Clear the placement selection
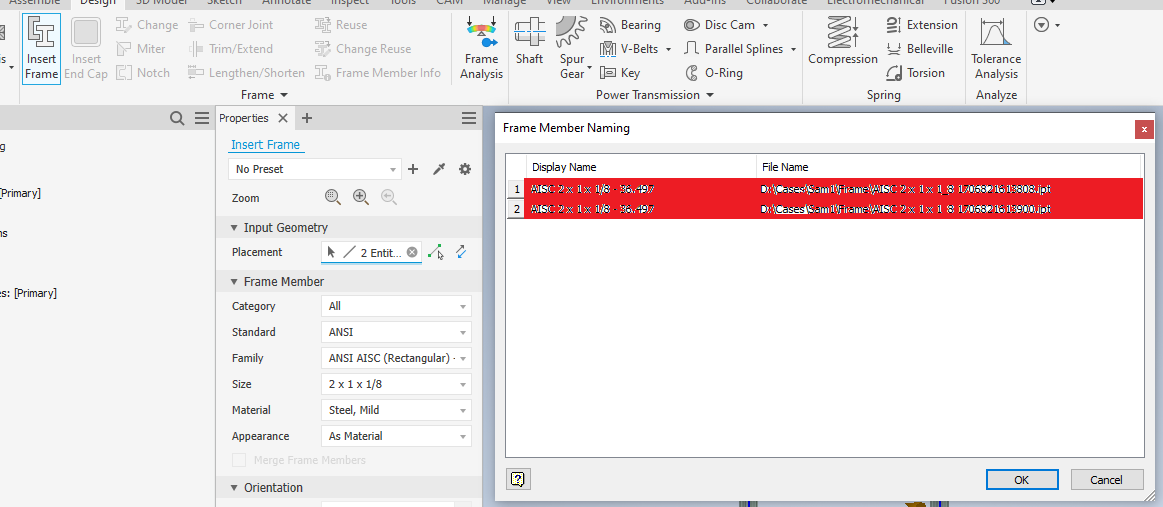Image resolution: width=1163 pixels, height=507 pixels. (x=412, y=252)
